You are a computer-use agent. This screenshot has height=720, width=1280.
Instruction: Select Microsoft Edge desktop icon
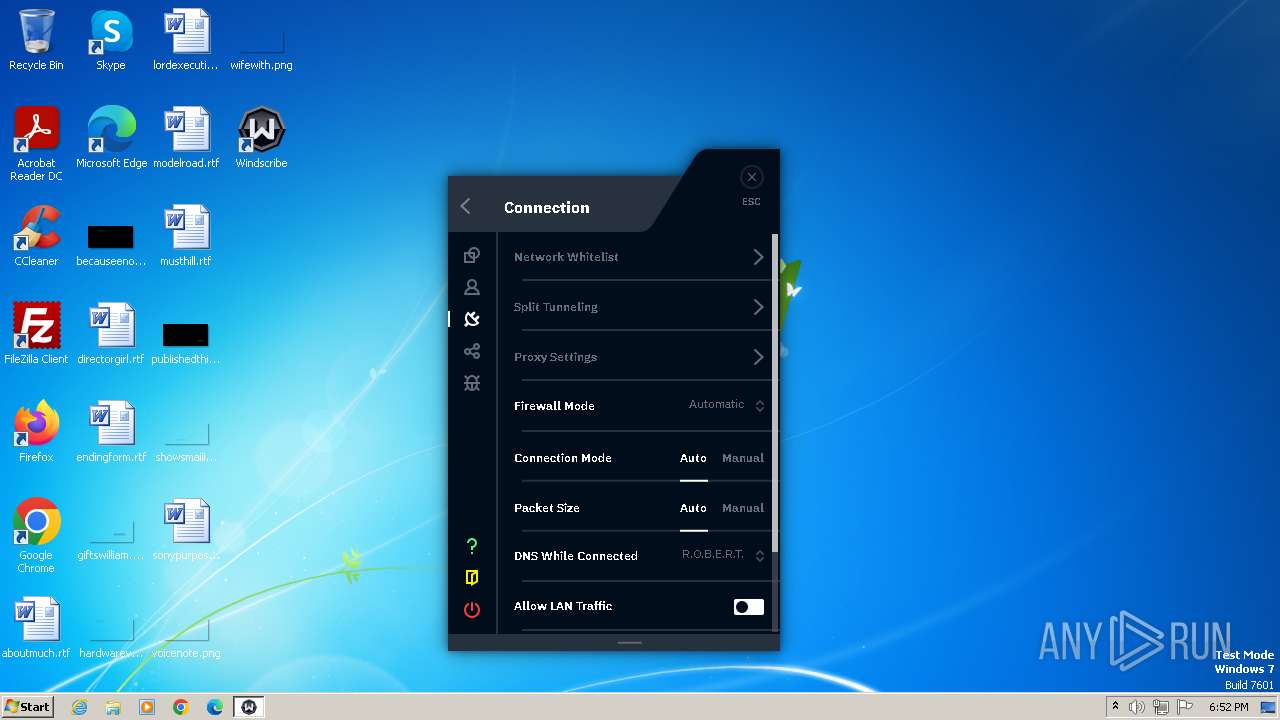tap(111, 138)
